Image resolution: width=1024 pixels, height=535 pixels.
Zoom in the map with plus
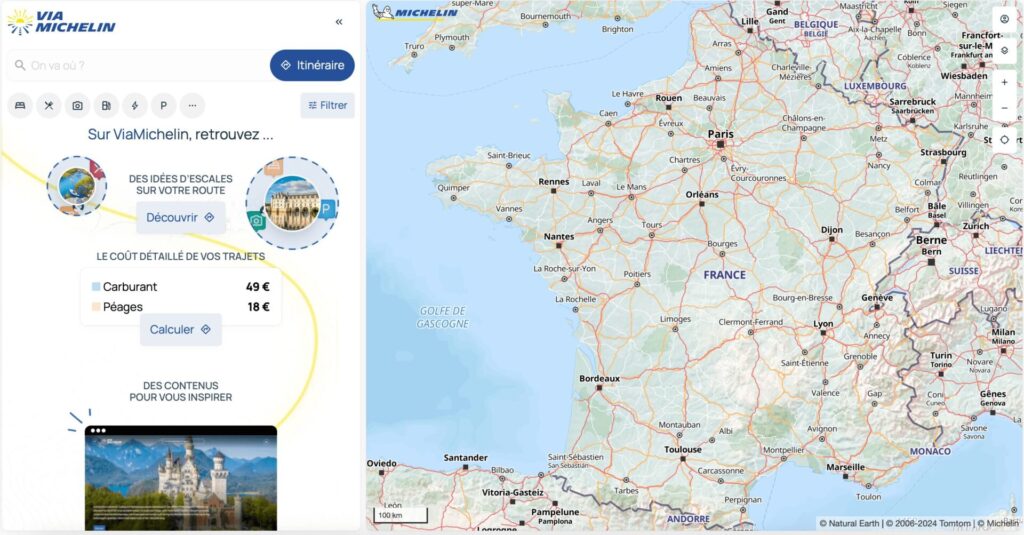(x=1004, y=82)
